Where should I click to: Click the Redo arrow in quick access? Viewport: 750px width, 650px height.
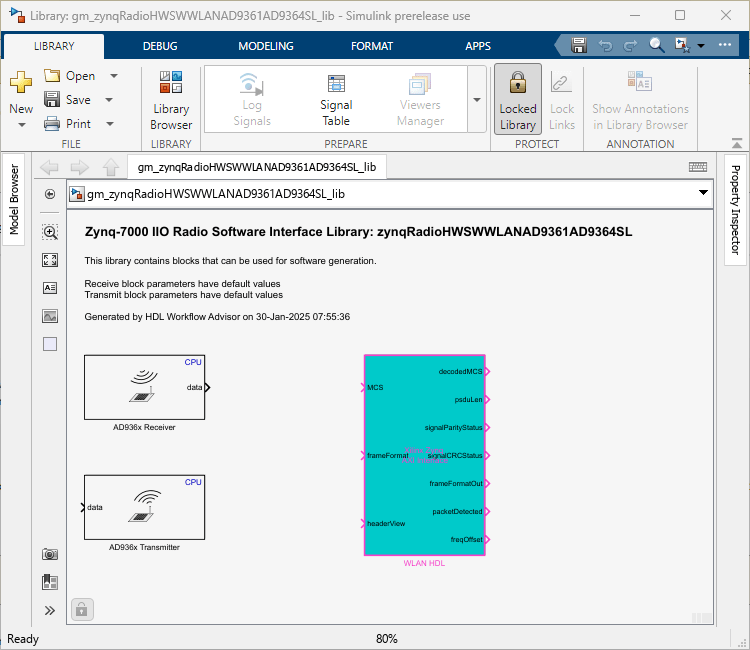630,46
